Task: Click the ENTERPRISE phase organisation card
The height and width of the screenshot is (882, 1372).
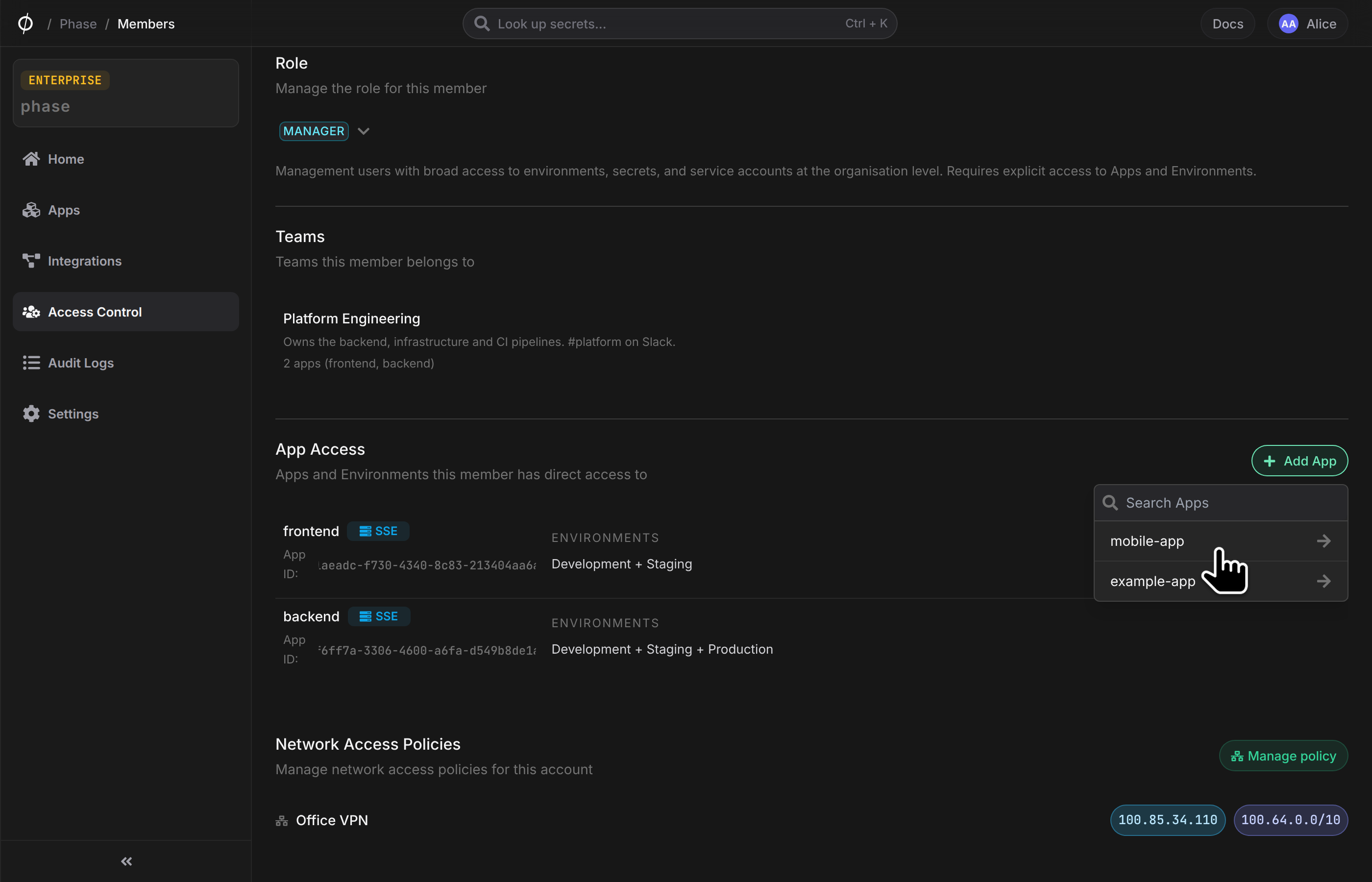Action: pos(125,93)
